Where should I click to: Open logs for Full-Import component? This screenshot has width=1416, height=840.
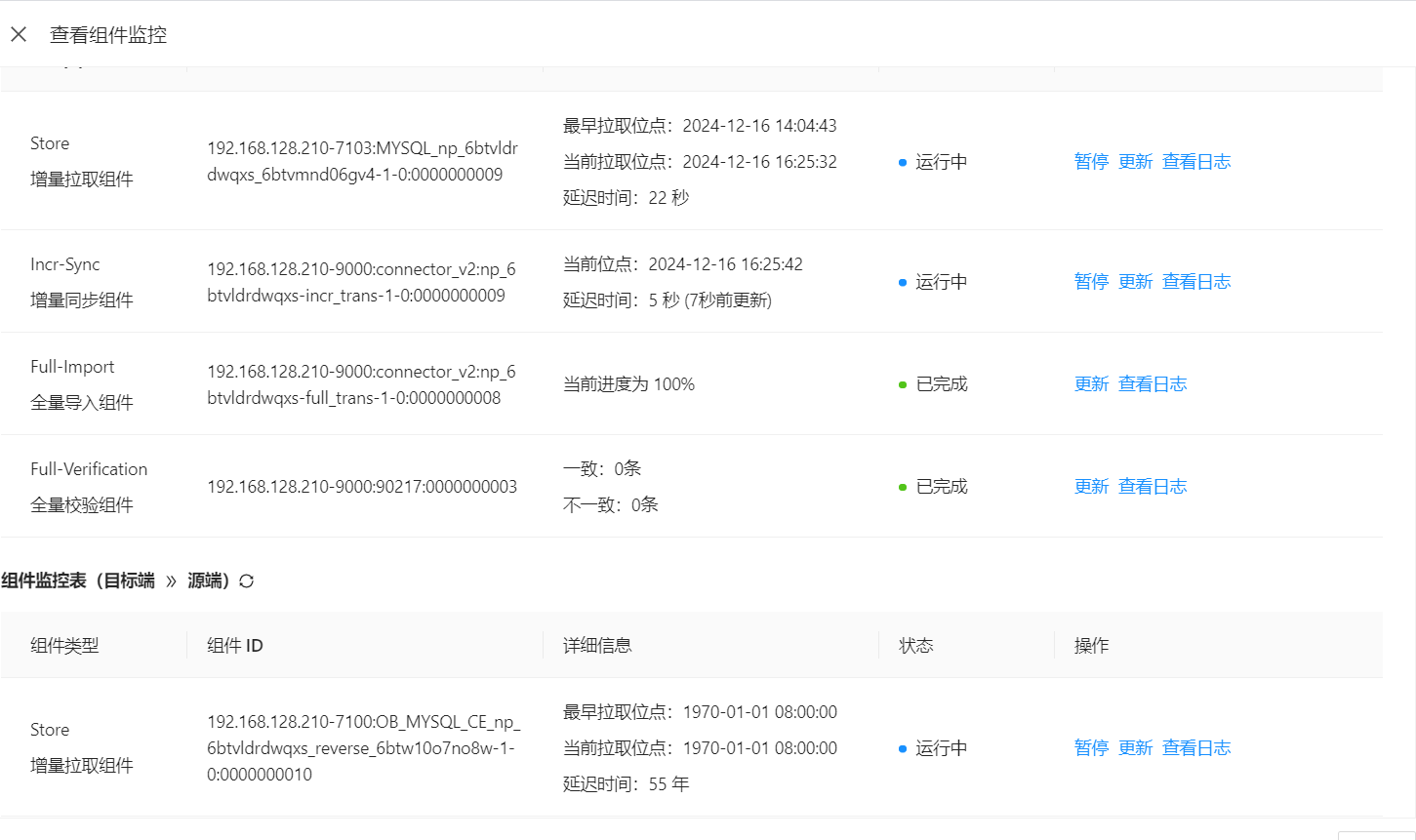[1153, 384]
